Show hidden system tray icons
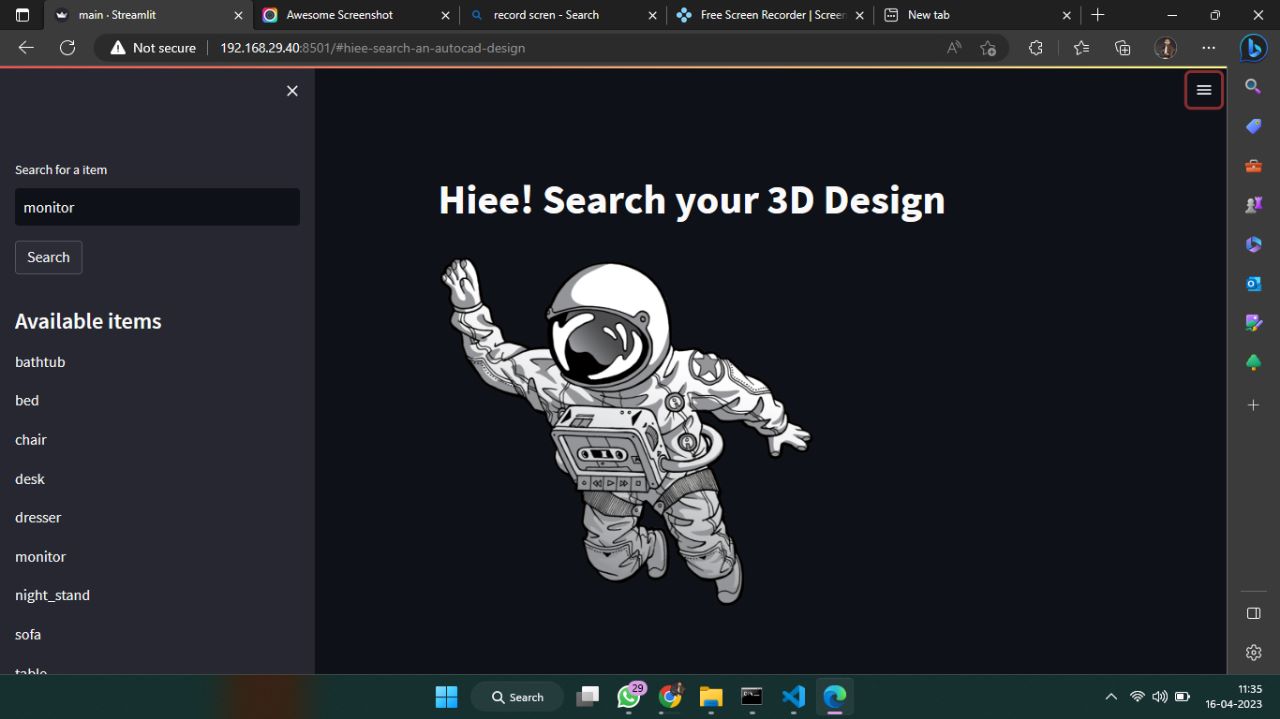Viewport: 1280px width, 719px height. (1110, 696)
